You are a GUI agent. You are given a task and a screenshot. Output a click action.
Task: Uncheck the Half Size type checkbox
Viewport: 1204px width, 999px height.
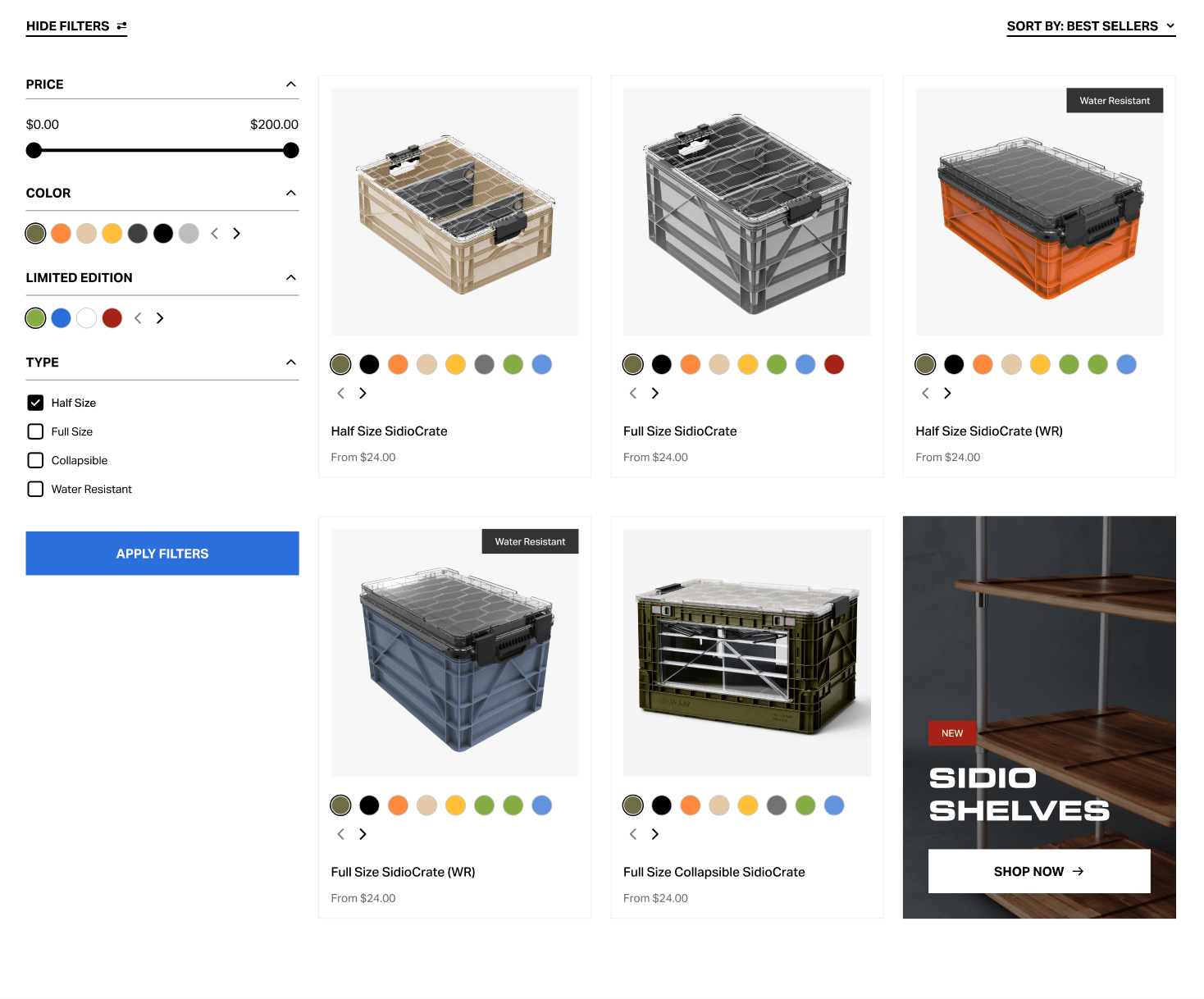pyautogui.click(x=35, y=403)
